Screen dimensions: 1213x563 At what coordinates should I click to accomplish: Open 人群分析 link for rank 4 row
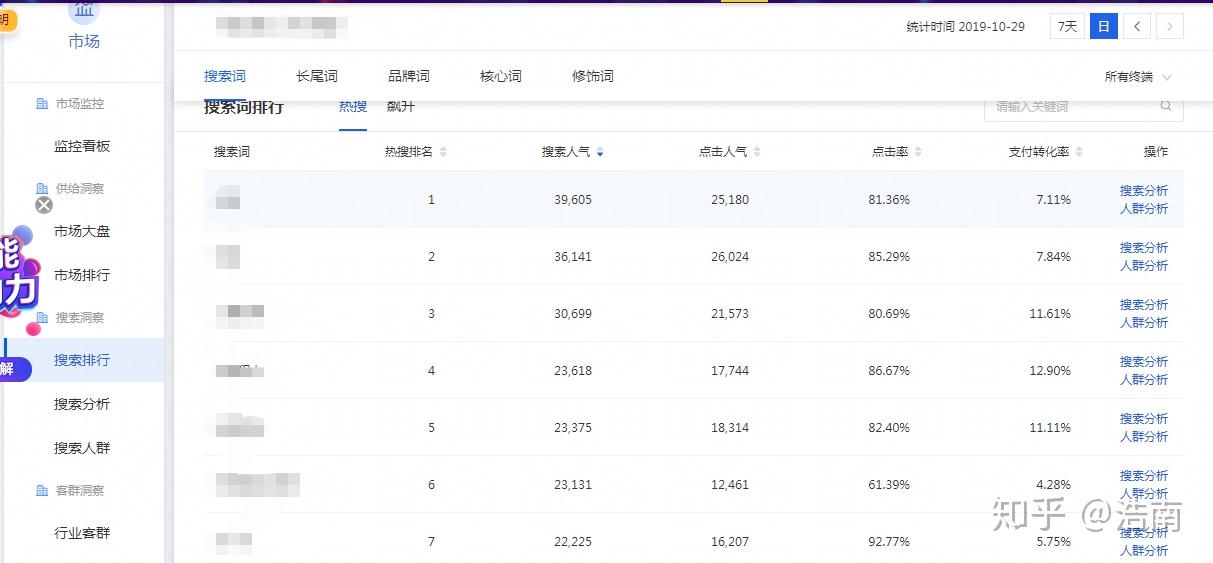tap(1144, 380)
